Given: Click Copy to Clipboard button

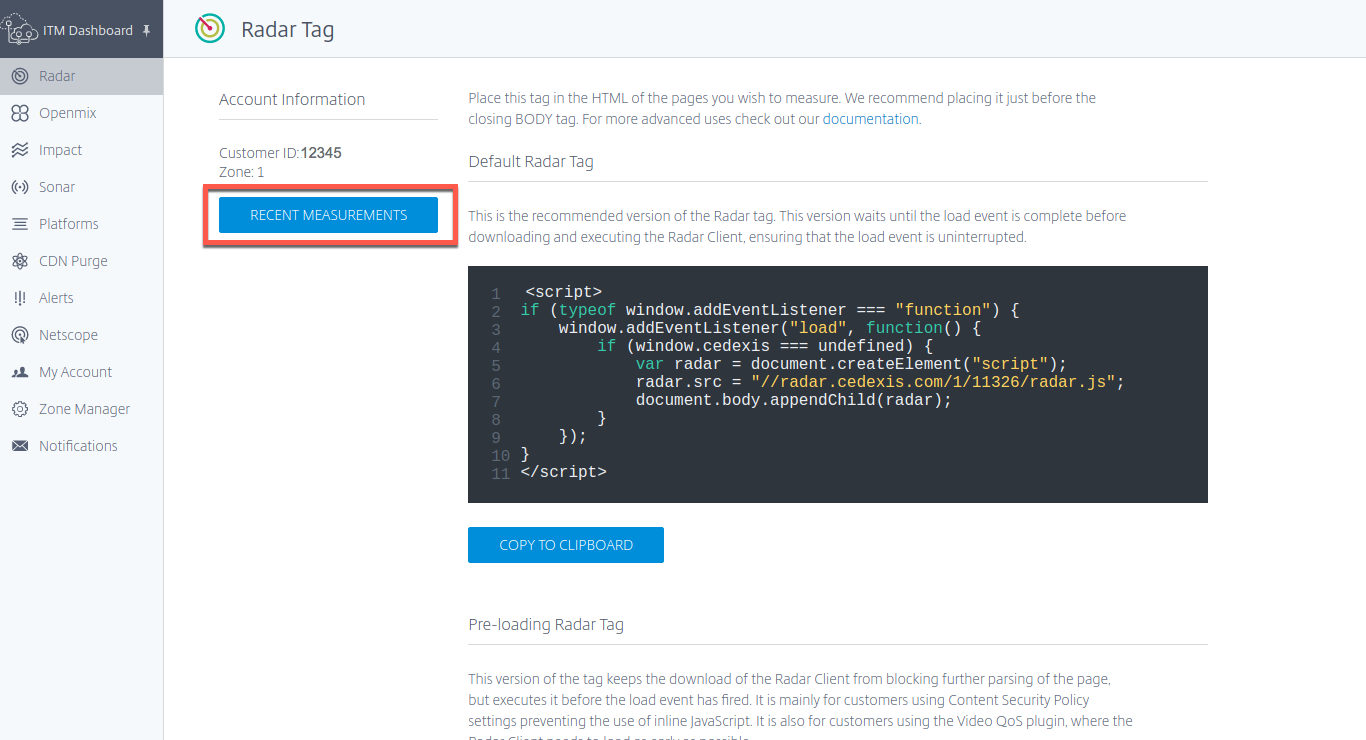Looking at the screenshot, I should click(566, 545).
